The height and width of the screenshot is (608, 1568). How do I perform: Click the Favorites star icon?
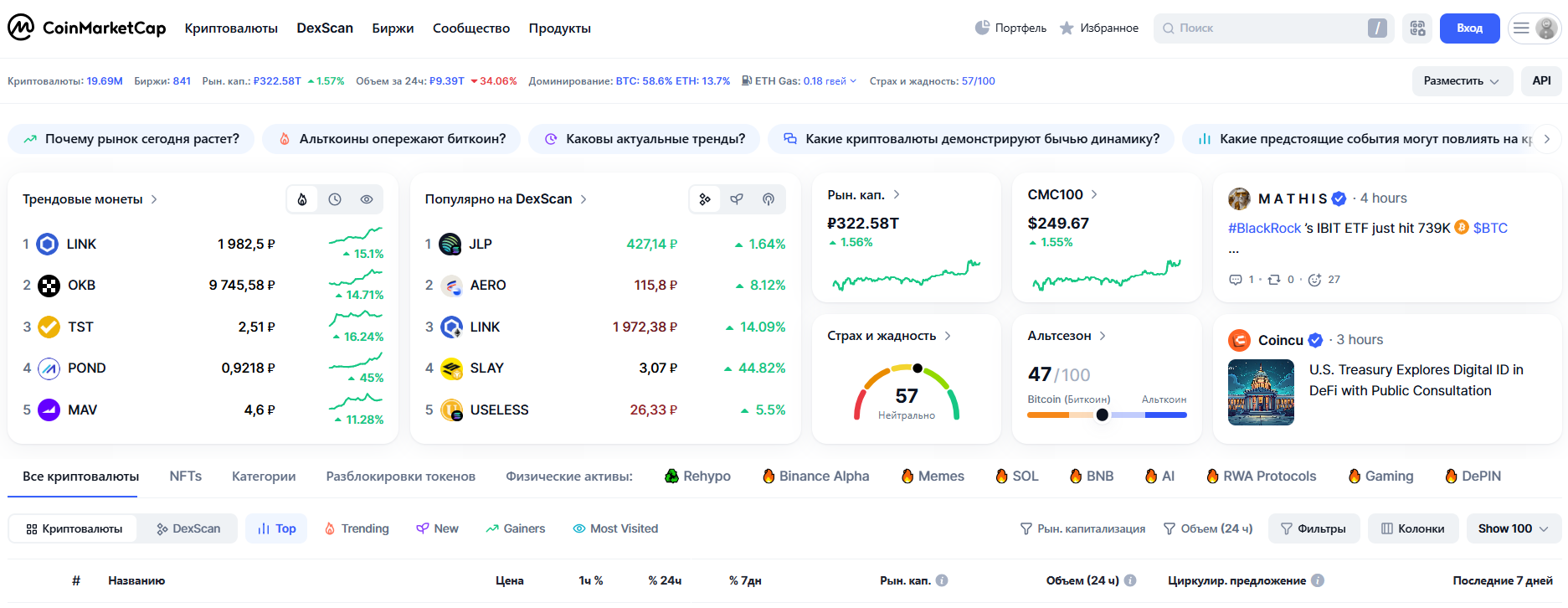tap(1067, 28)
